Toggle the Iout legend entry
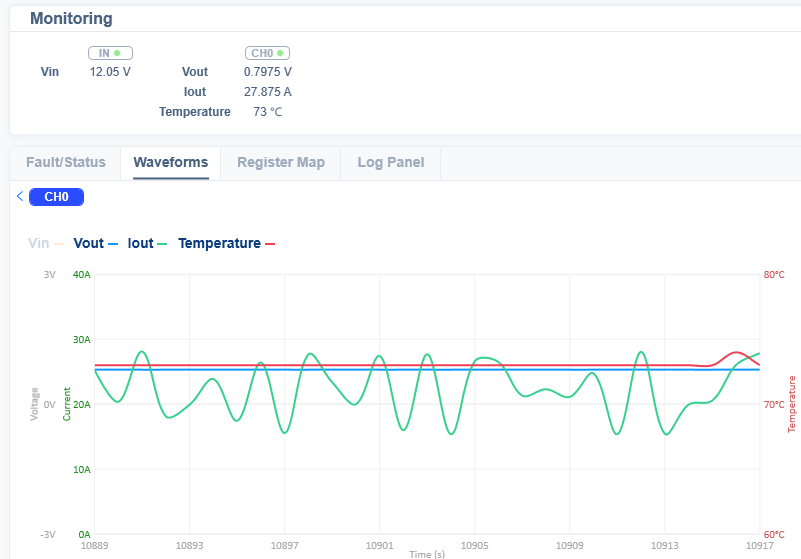Image resolution: width=801 pixels, height=559 pixels. pos(141,243)
